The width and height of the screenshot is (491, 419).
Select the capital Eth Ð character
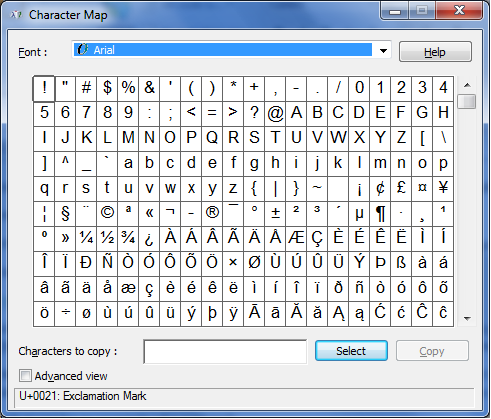(x=86, y=264)
